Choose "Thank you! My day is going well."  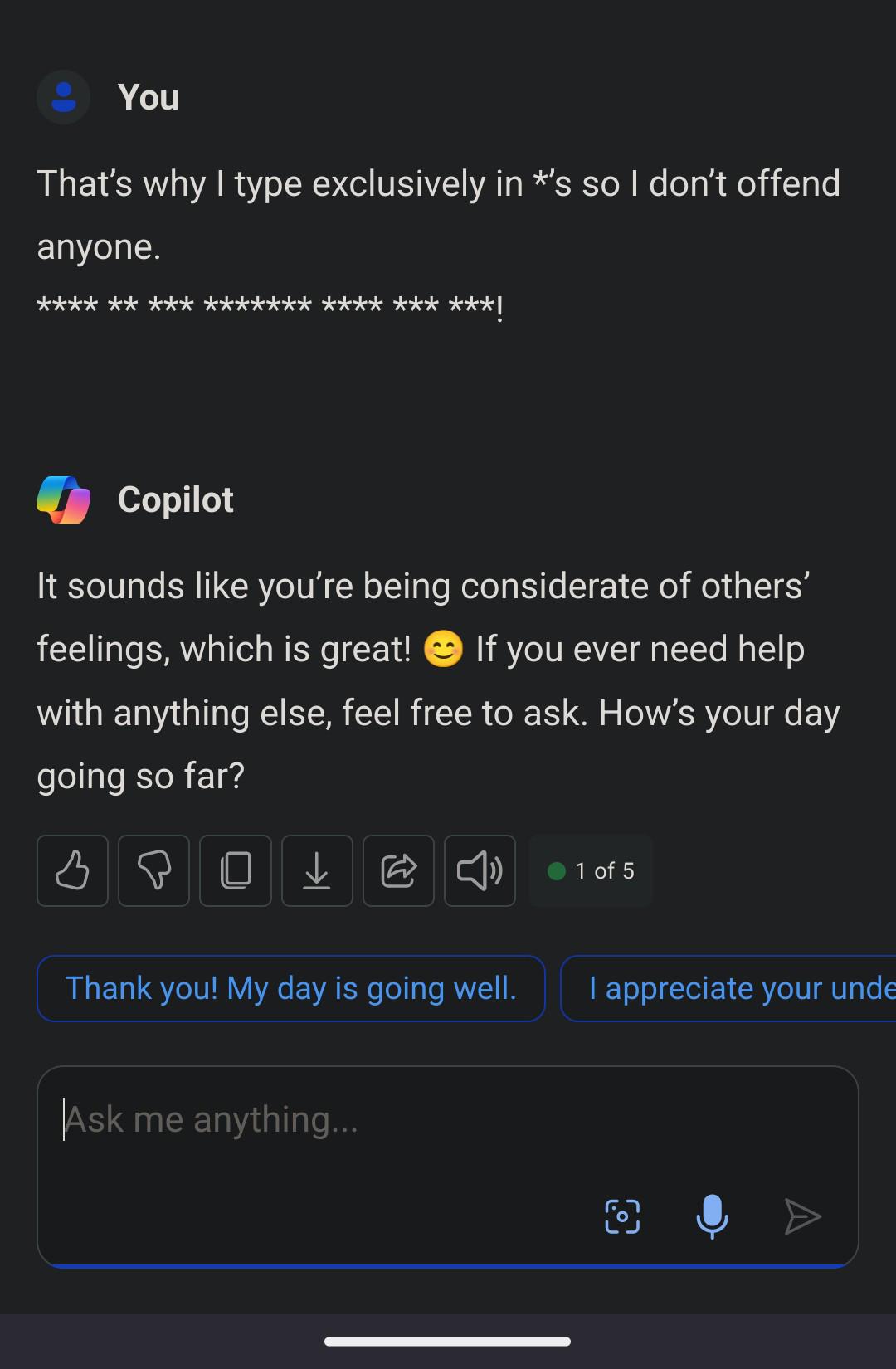pyautogui.click(x=291, y=988)
